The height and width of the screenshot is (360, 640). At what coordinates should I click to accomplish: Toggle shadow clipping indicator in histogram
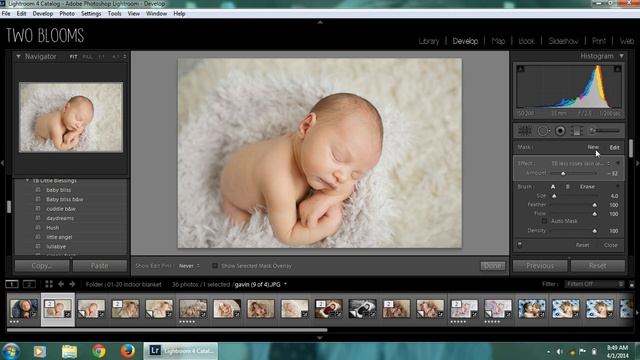(x=520, y=69)
